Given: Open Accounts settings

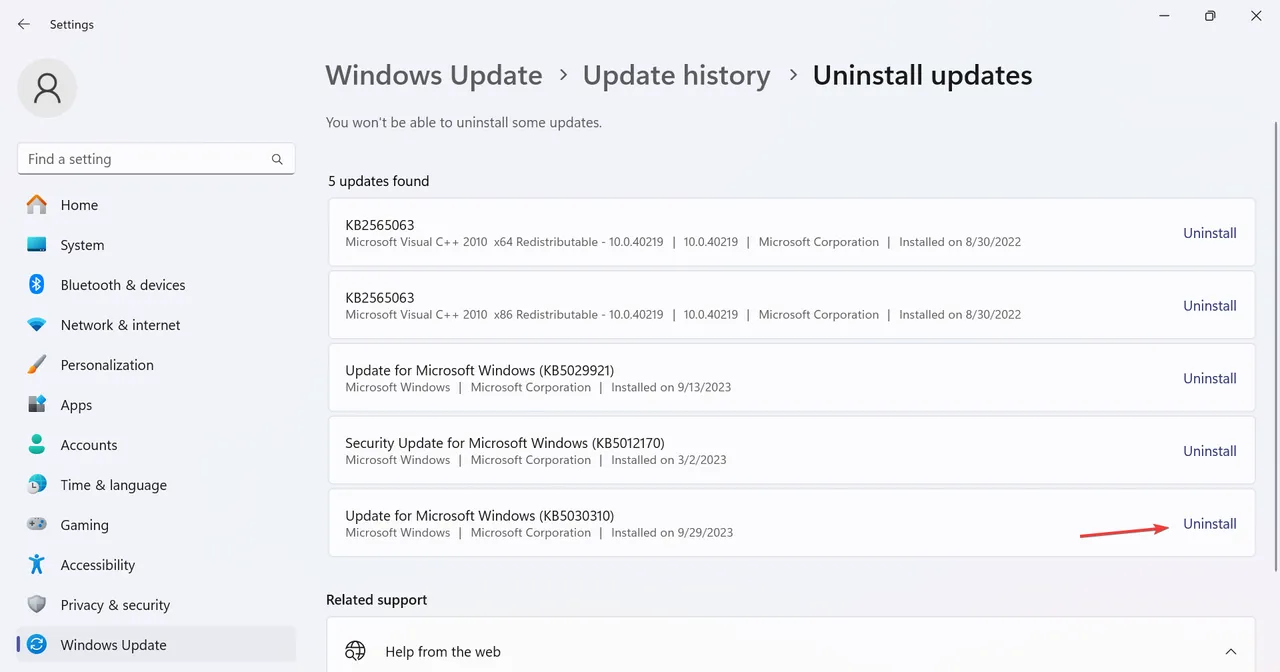Looking at the screenshot, I should (x=156, y=445).
